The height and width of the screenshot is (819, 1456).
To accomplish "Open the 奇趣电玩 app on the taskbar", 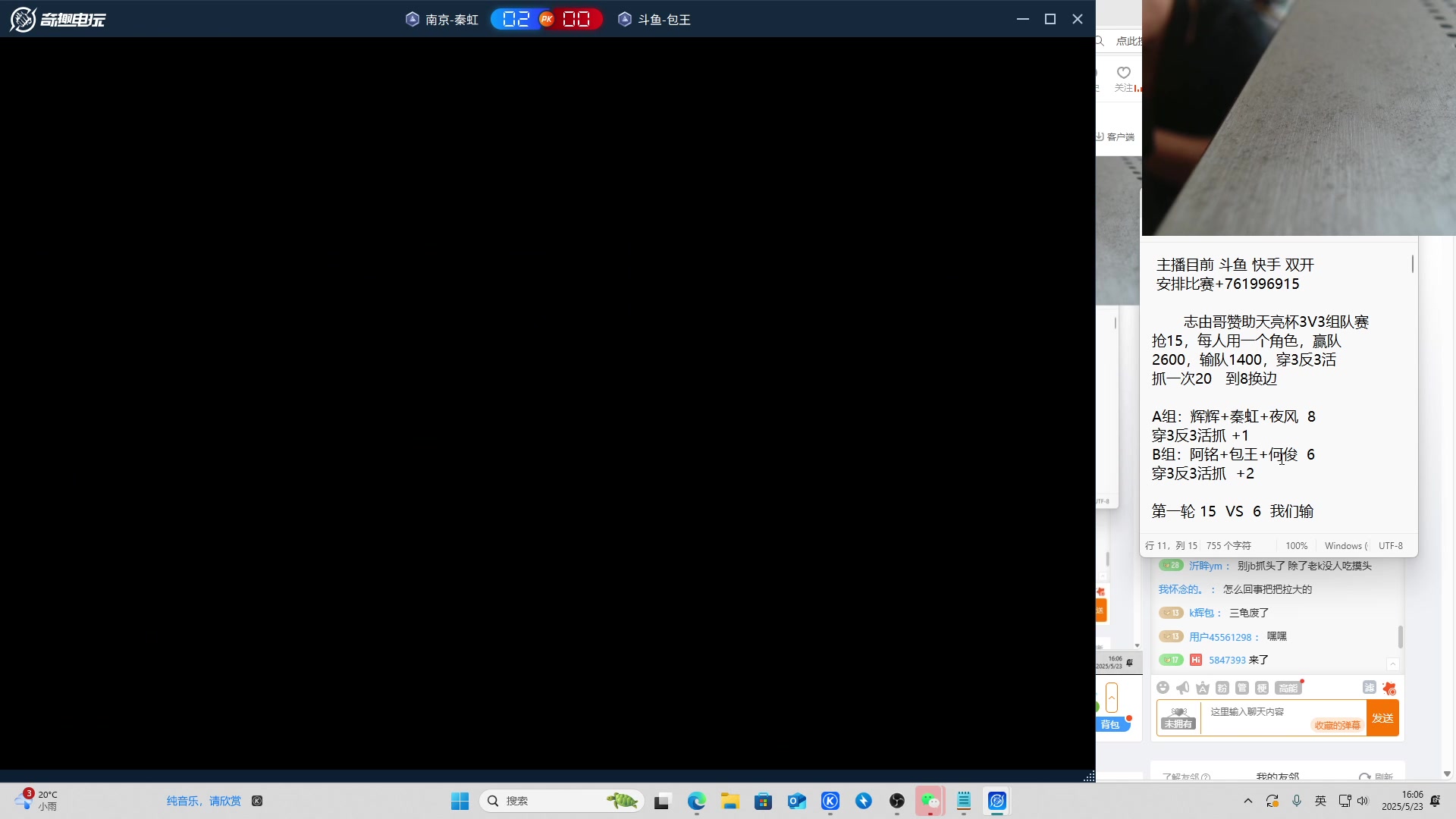I will (997, 801).
